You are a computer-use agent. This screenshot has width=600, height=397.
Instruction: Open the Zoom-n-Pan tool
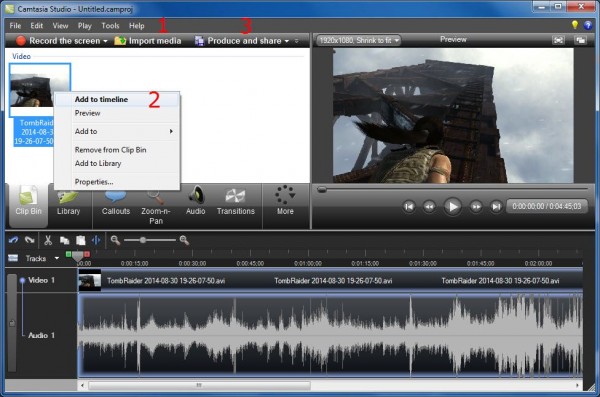156,207
